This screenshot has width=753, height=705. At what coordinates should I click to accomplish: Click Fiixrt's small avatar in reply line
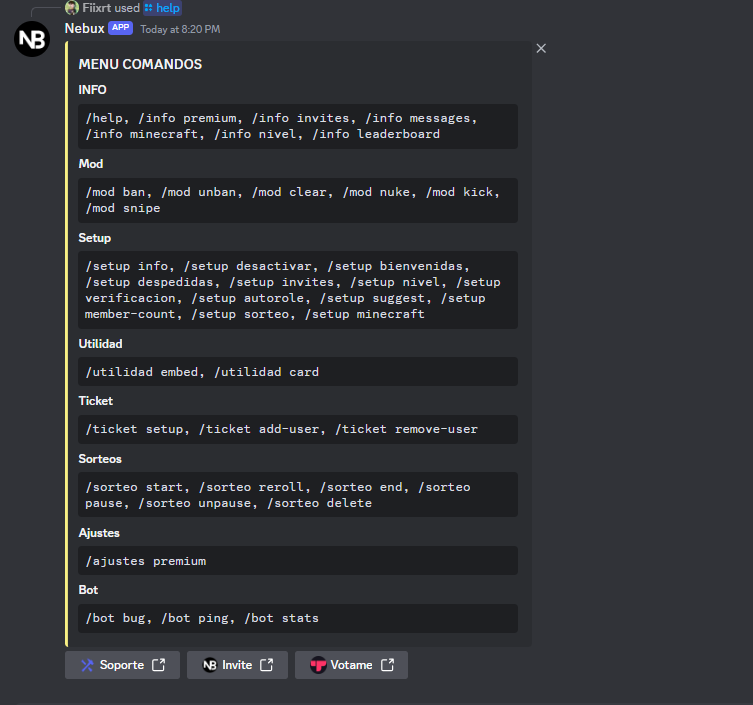pyautogui.click(x=72, y=8)
